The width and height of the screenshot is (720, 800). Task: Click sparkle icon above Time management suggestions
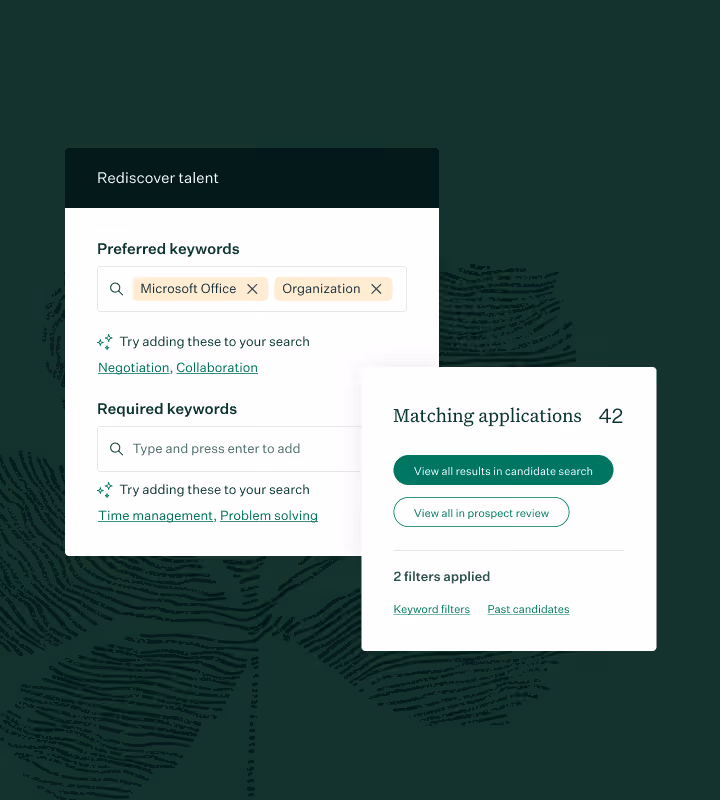(x=105, y=490)
